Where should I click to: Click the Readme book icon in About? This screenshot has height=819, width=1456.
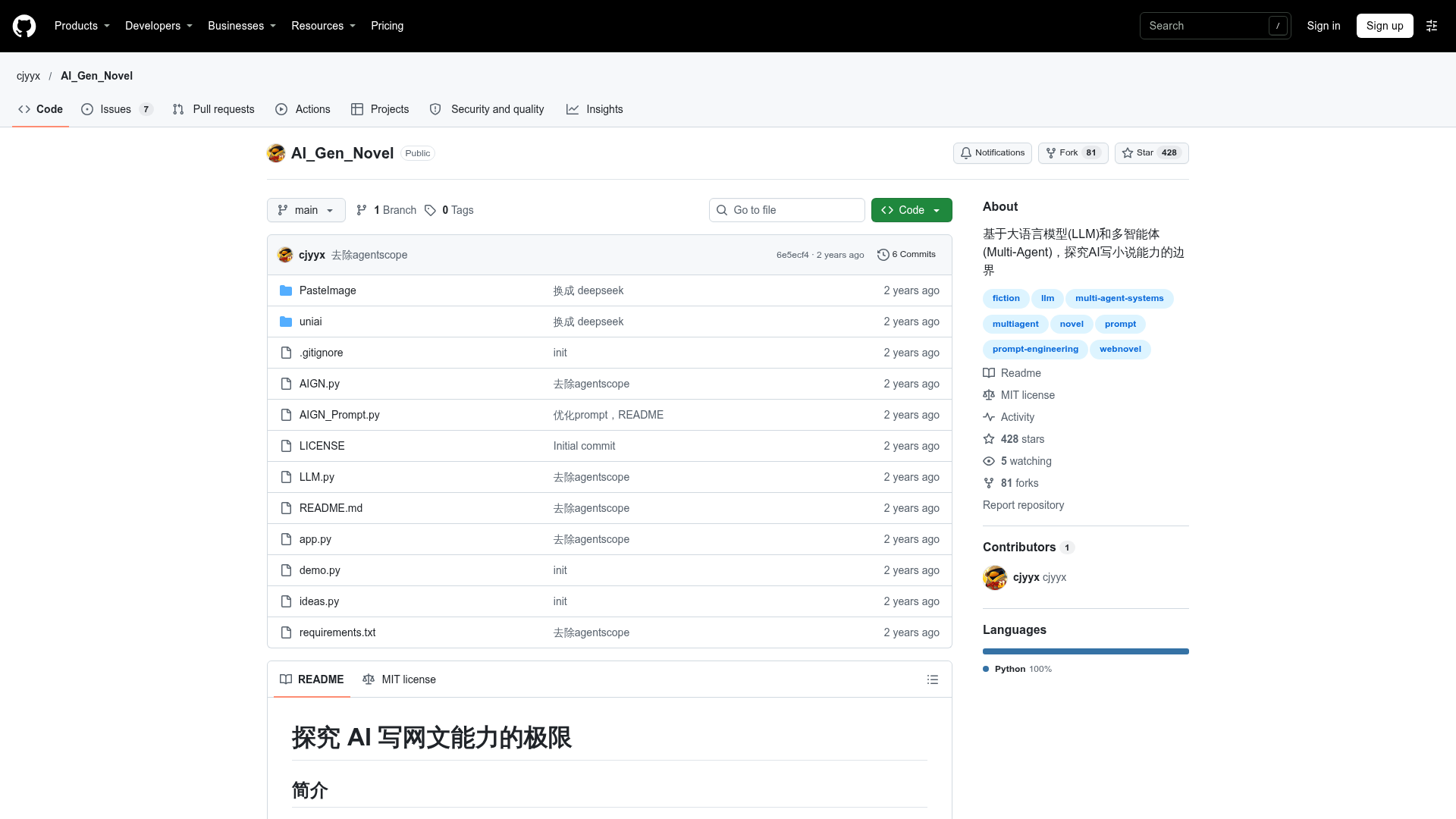click(x=989, y=373)
